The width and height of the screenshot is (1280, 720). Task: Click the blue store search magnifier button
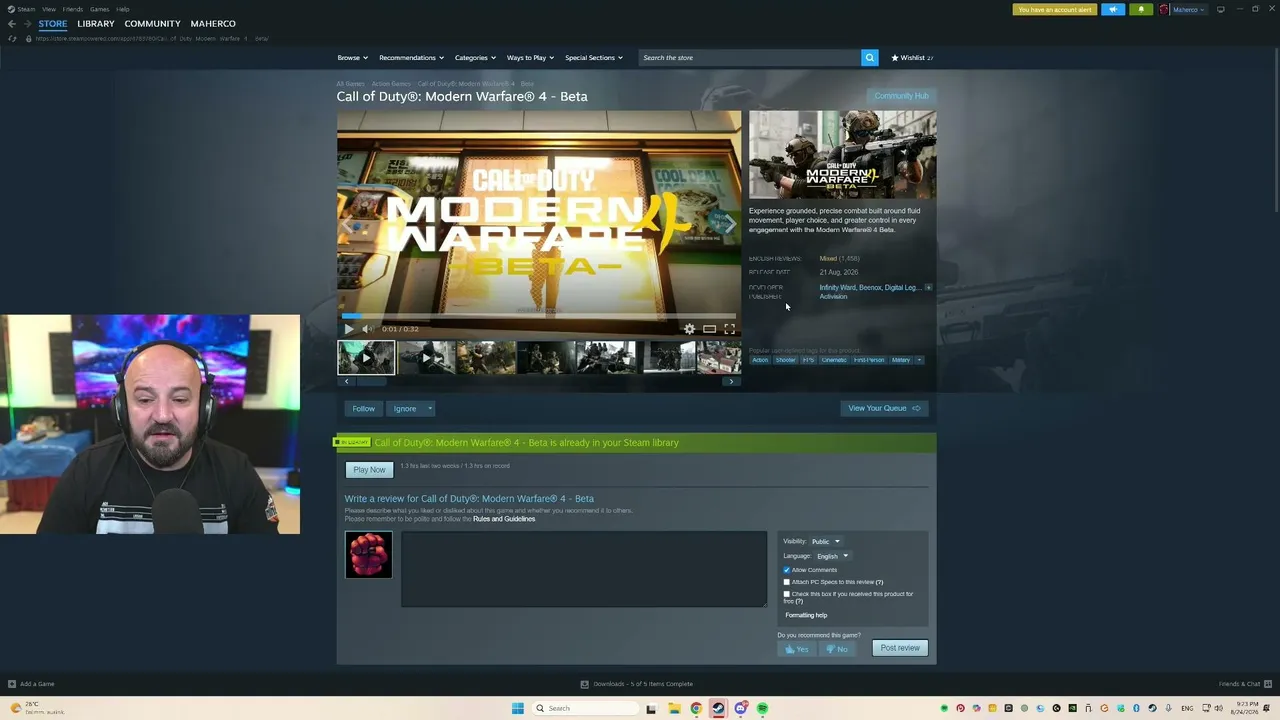click(870, 58)
